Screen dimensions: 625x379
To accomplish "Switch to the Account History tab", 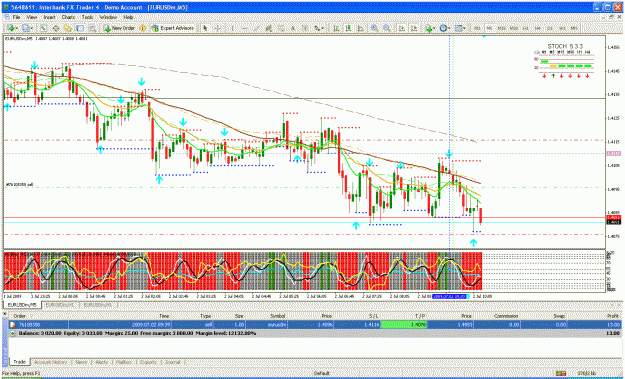I will point(50,362).
